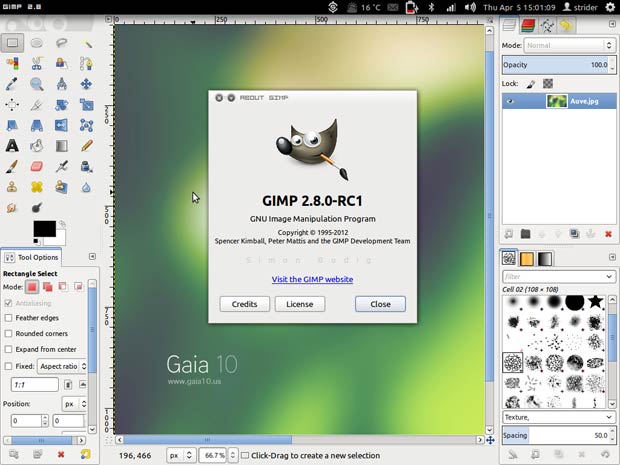Select the Fuzzy Select wand tool
Screen dimensions: 620x465
[87, 43]
